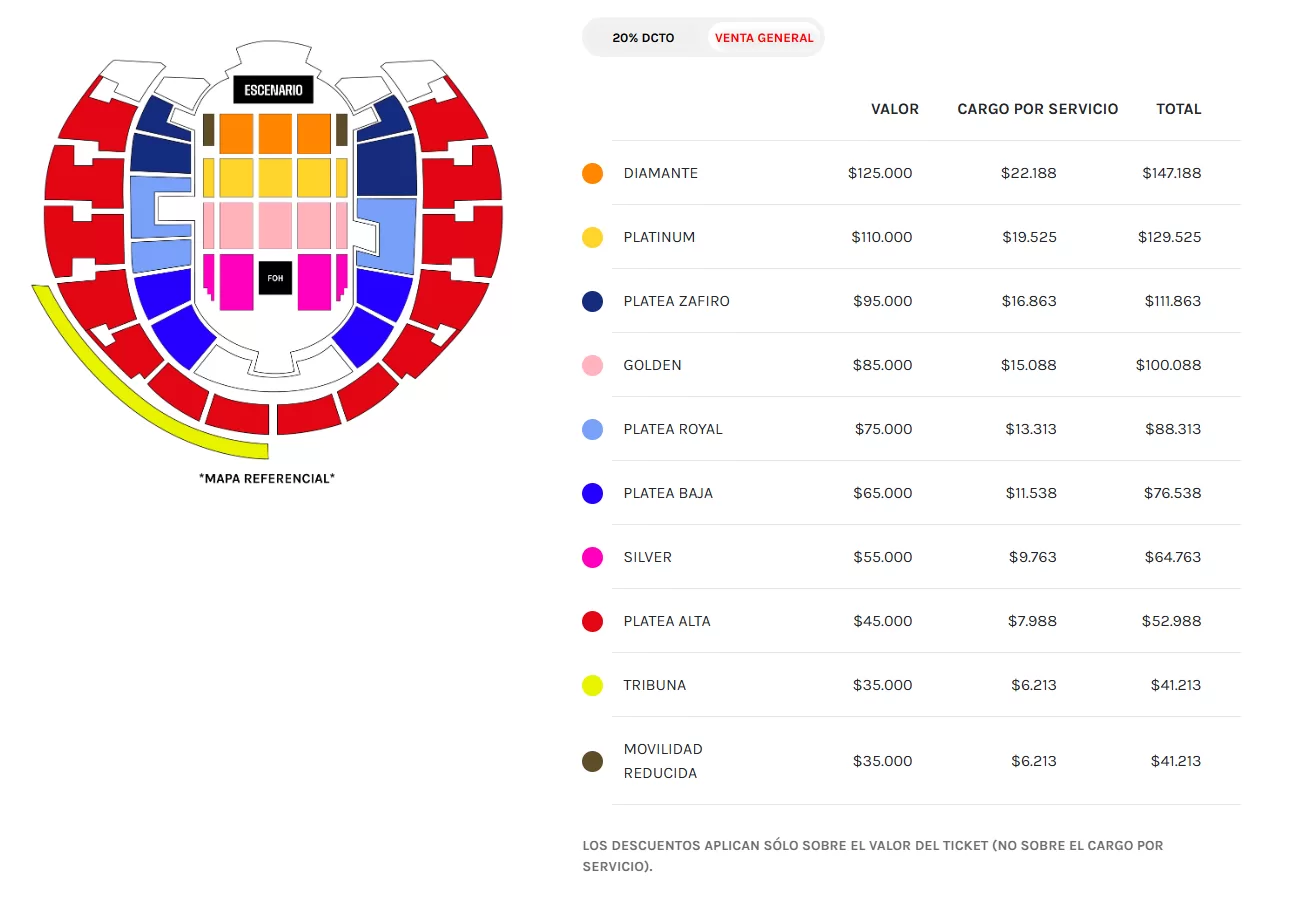
Task: Click the red Platea Alta color dot
Action: pyautogui.click(x=592, y=621)
